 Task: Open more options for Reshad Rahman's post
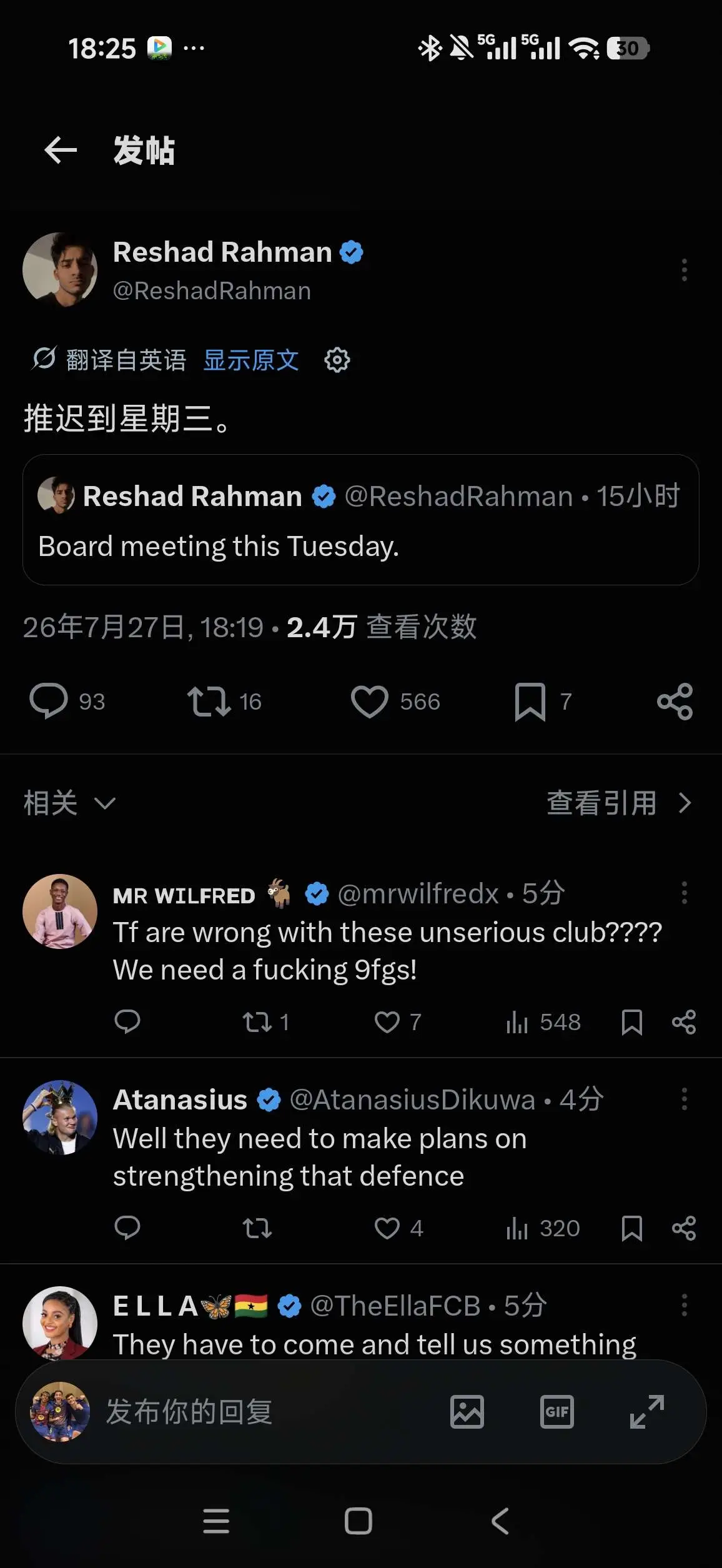pyautogui.click(x=685, y=270)
